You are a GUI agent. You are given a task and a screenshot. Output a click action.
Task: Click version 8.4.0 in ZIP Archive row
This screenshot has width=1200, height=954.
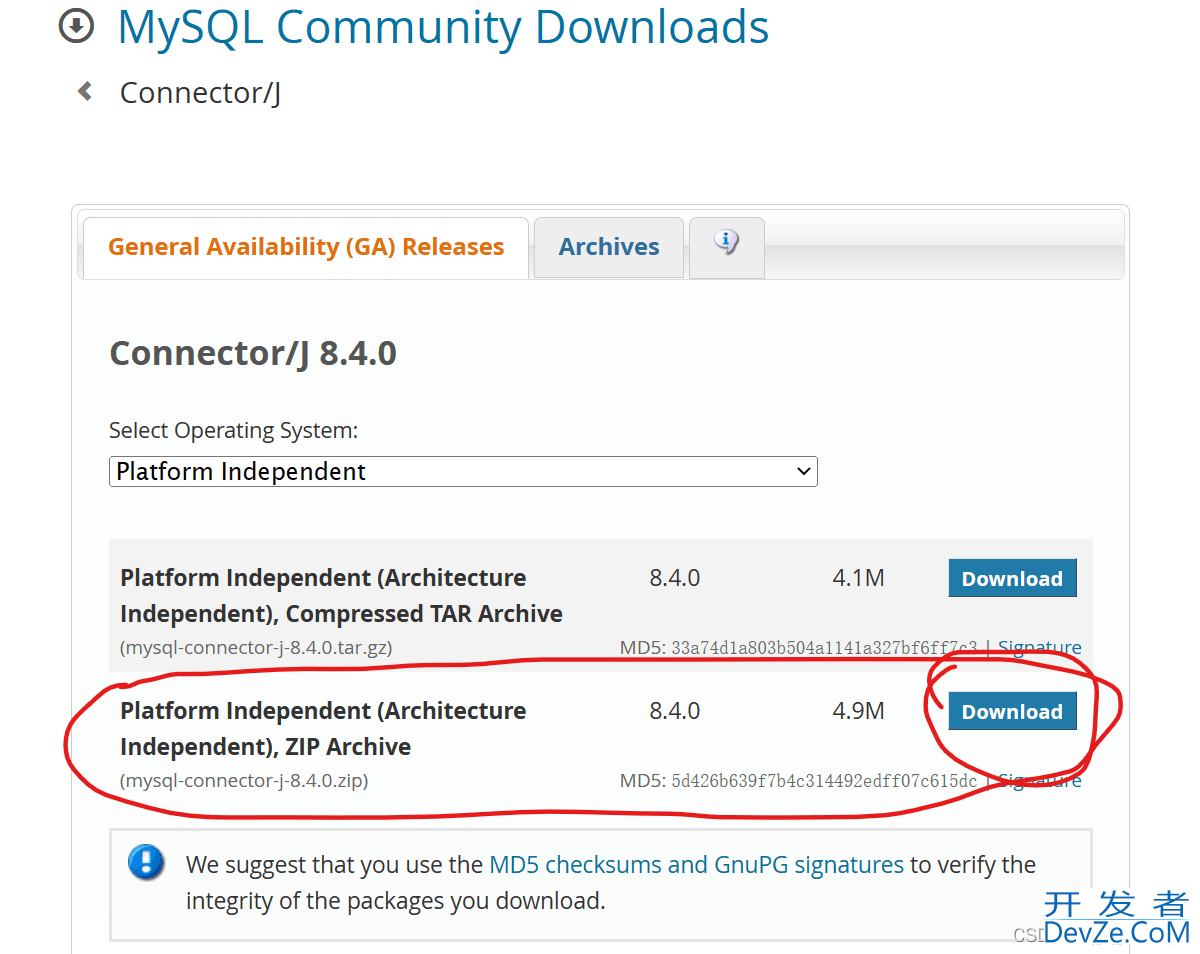(674, 710)
